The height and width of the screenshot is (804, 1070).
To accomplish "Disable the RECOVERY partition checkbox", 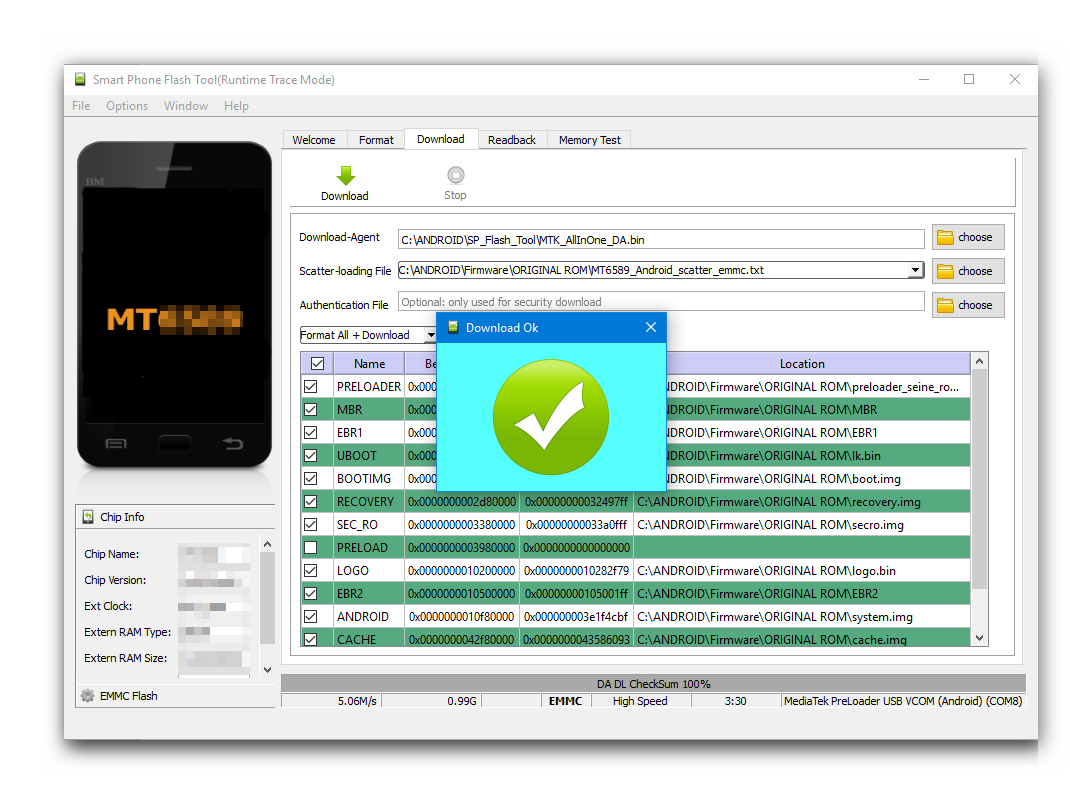I will click(x=317, y=501).
